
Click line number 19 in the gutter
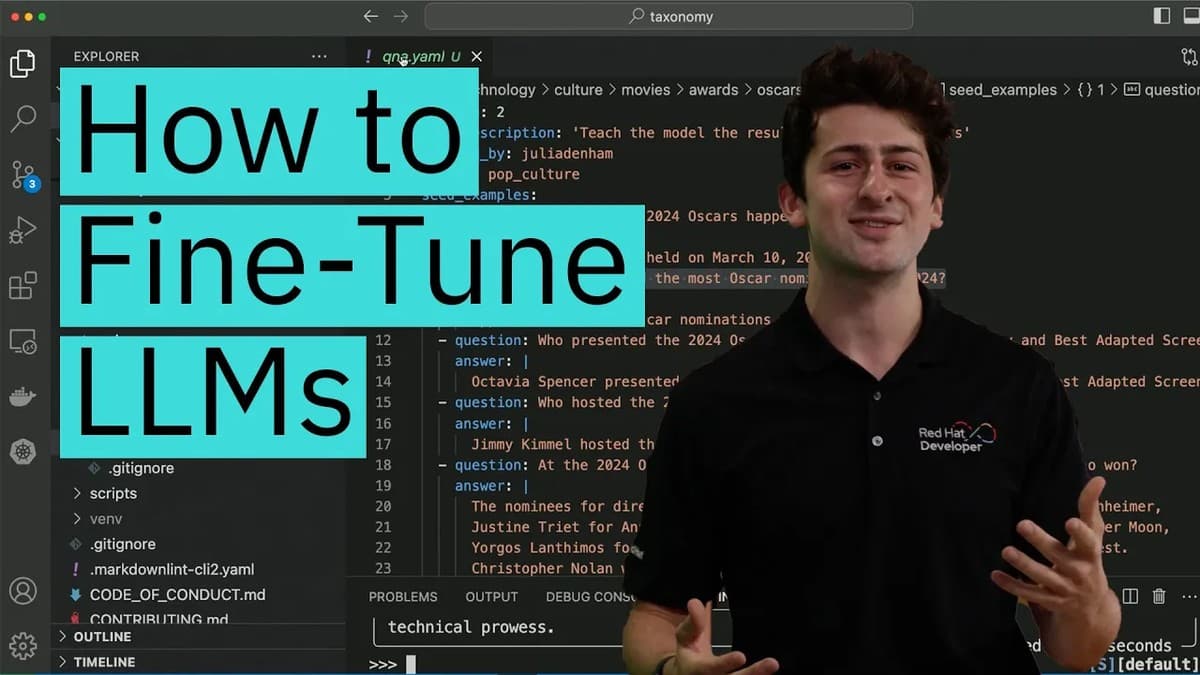pos(383,485)
